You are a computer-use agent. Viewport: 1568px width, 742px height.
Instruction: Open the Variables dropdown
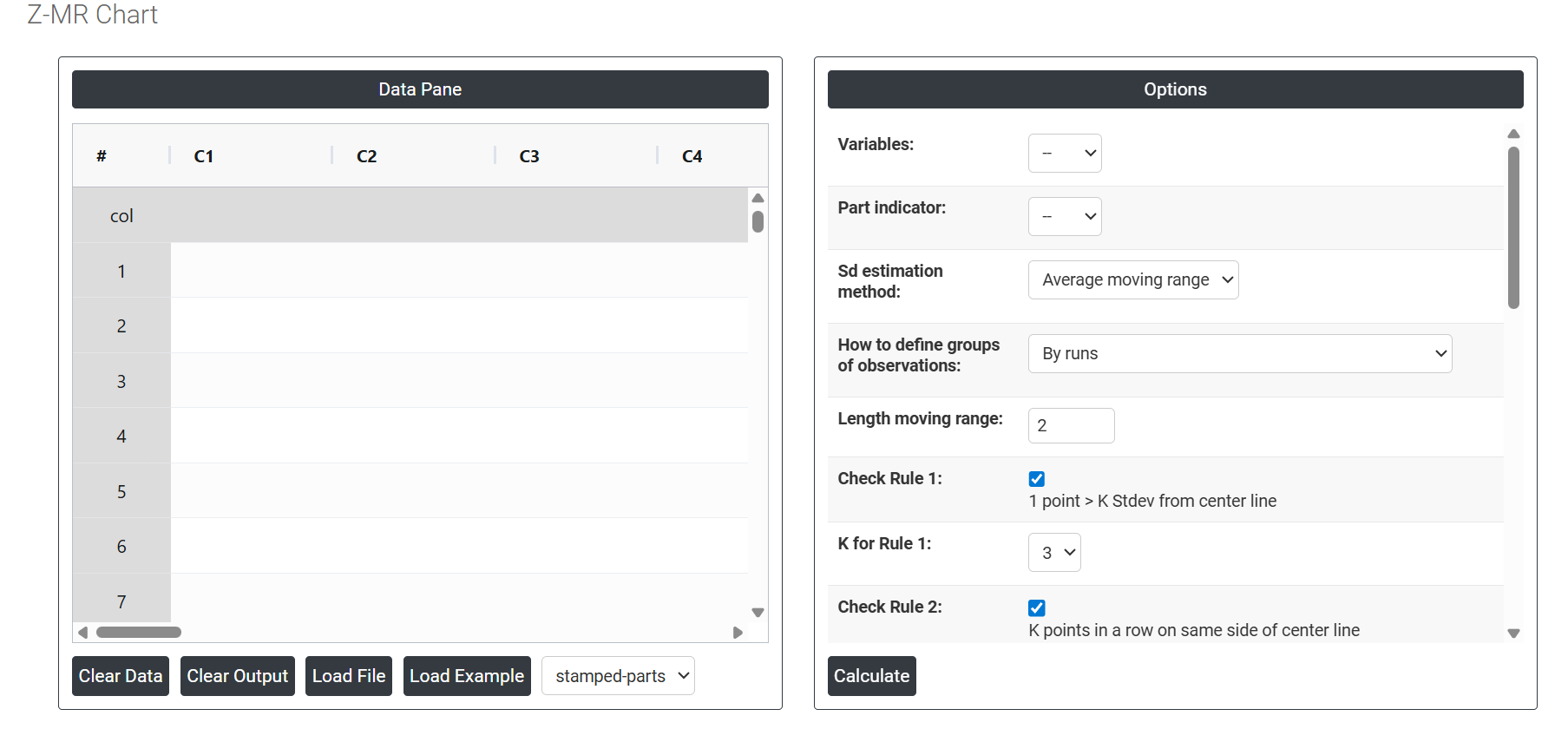pos(1064,154)
